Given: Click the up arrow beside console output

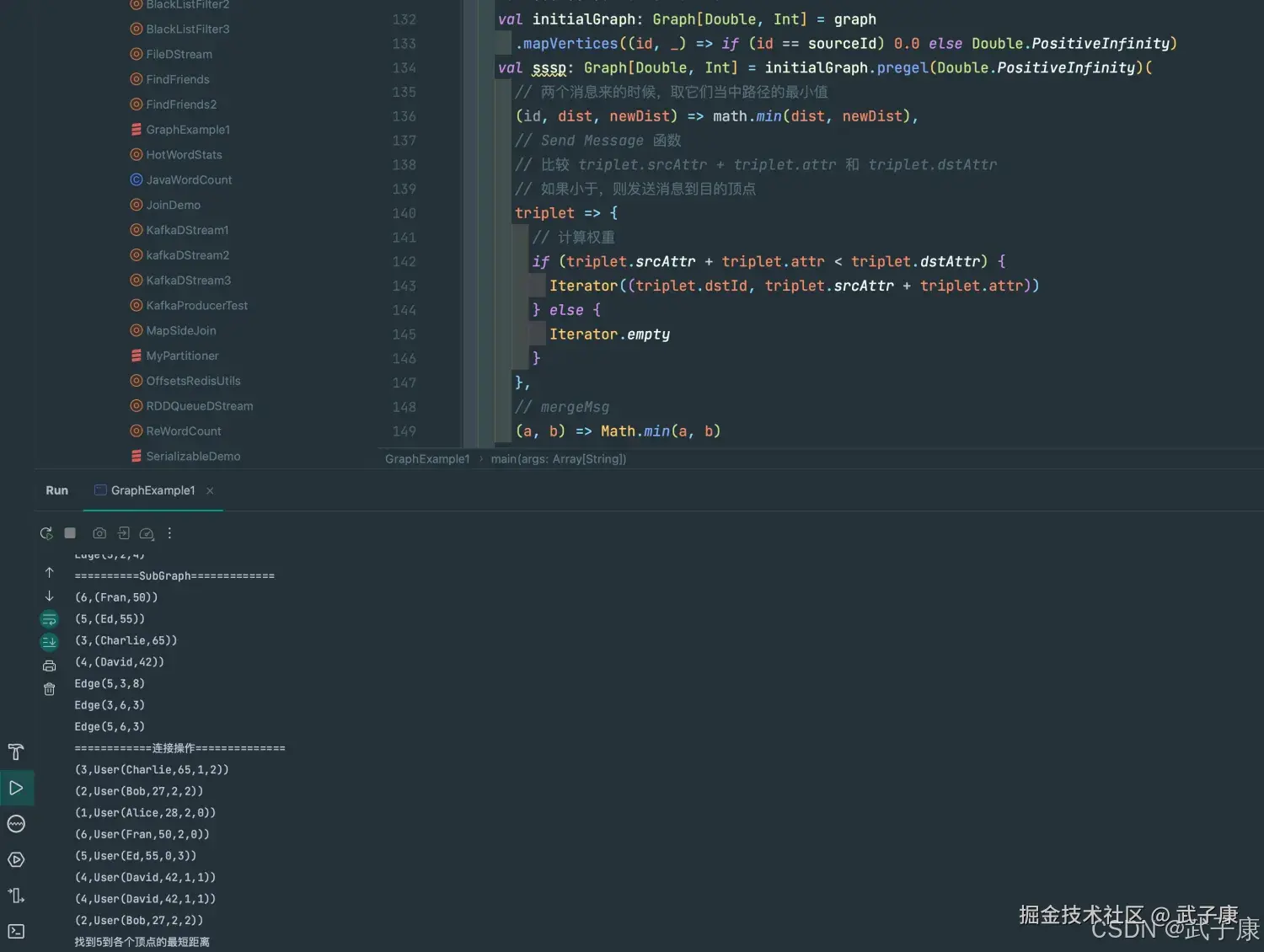Looking at the screenshot, I should [49, 573].
